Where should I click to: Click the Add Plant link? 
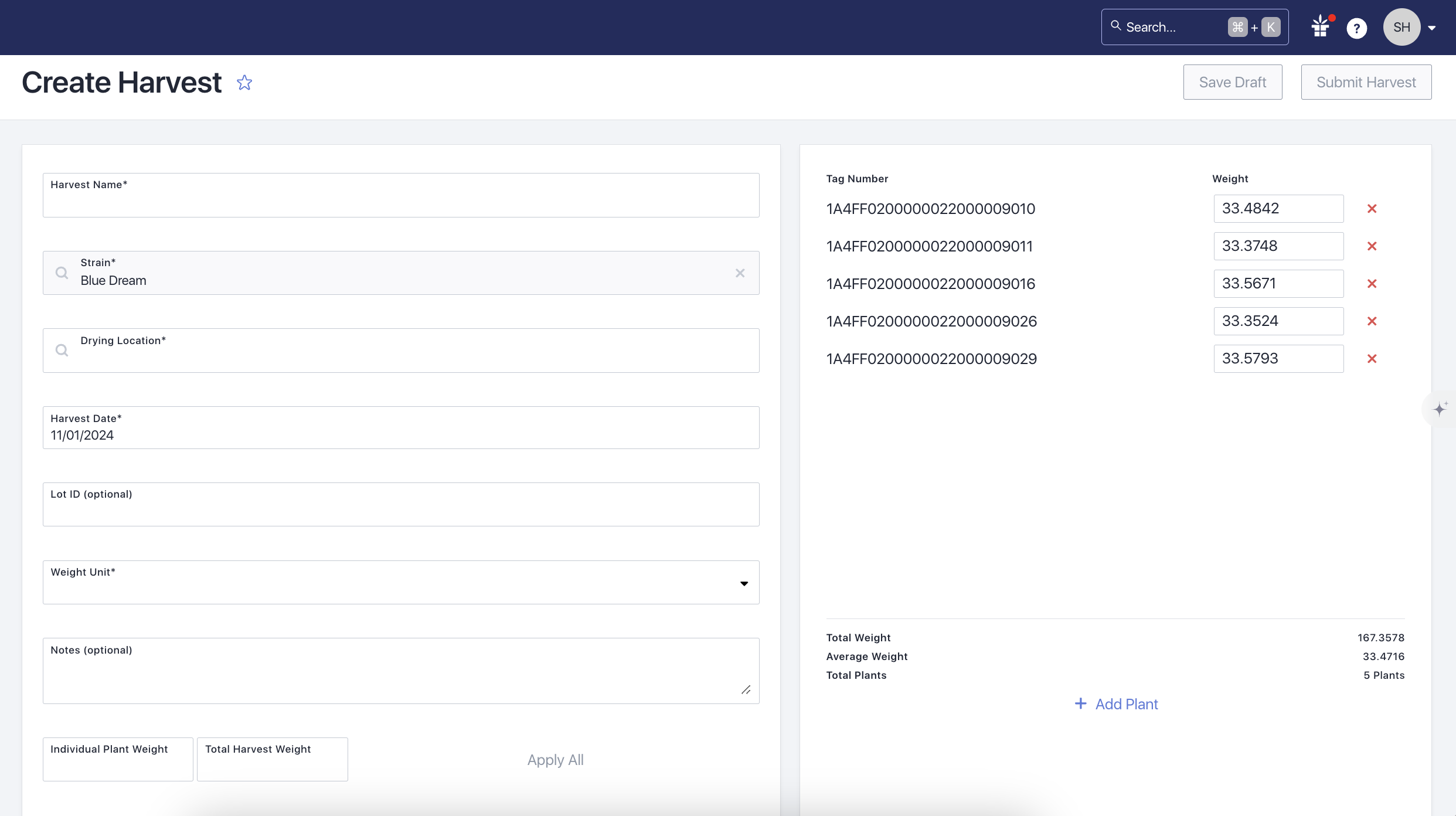click(x=1116, y=704)
